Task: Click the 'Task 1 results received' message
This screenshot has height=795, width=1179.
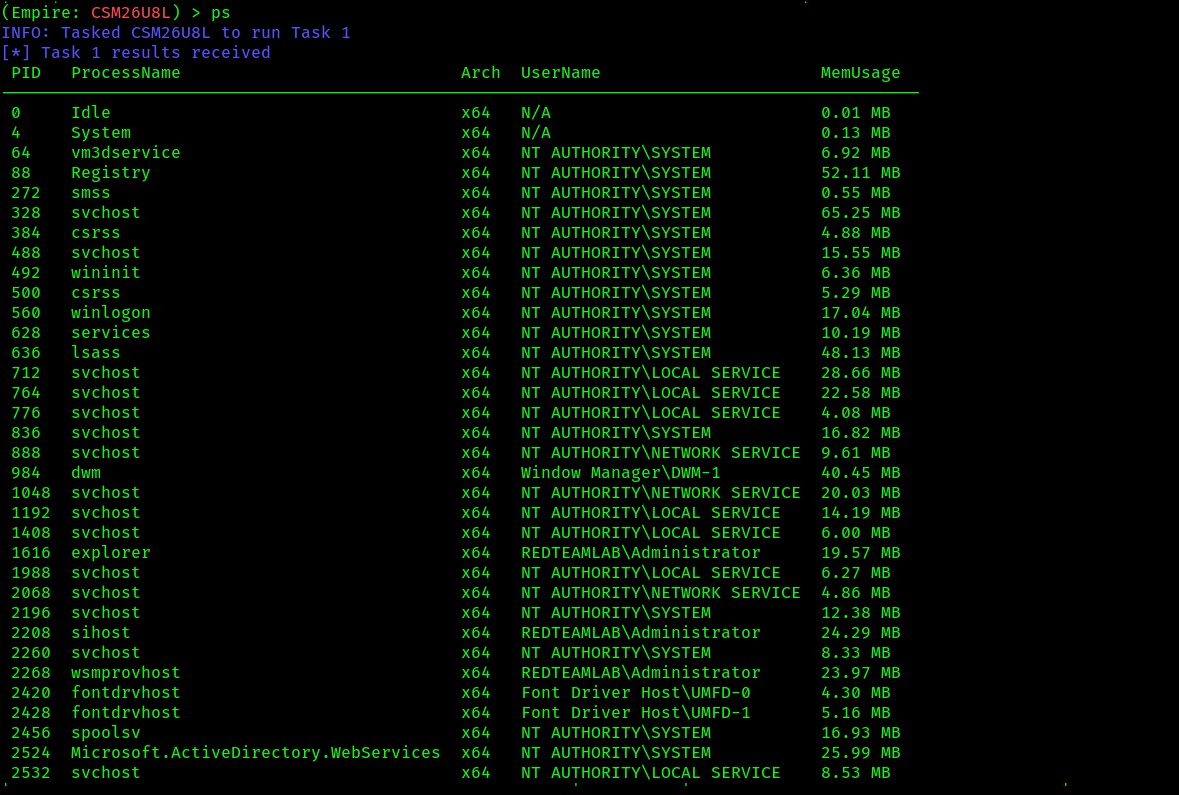Action: click(x=156, y=53)
